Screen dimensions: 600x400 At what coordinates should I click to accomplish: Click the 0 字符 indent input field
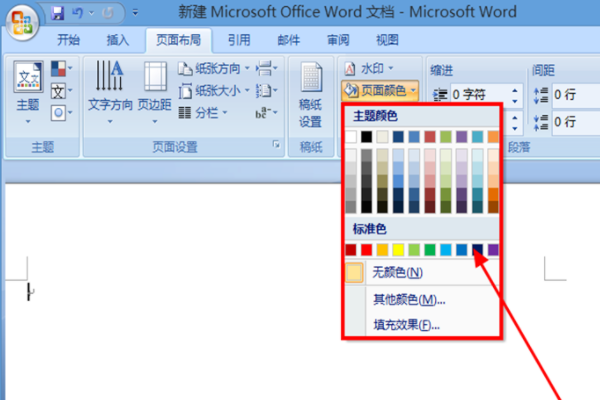[x=481, y=95]
